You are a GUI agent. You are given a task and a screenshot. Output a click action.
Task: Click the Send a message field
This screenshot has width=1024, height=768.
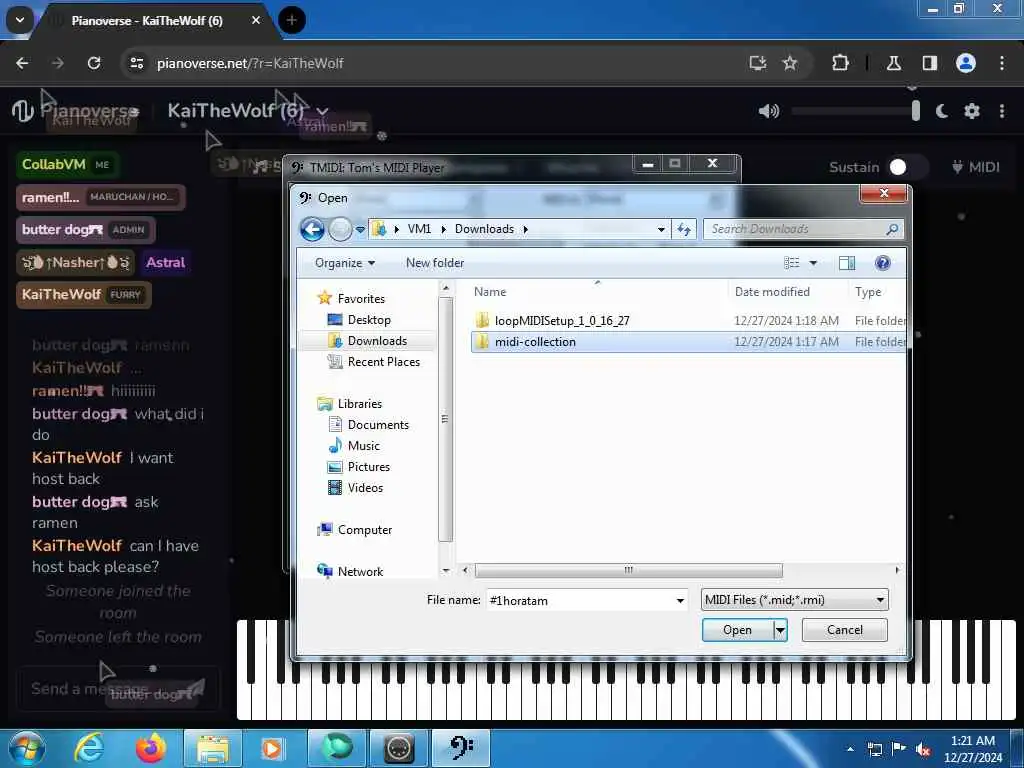pos(118,688)
